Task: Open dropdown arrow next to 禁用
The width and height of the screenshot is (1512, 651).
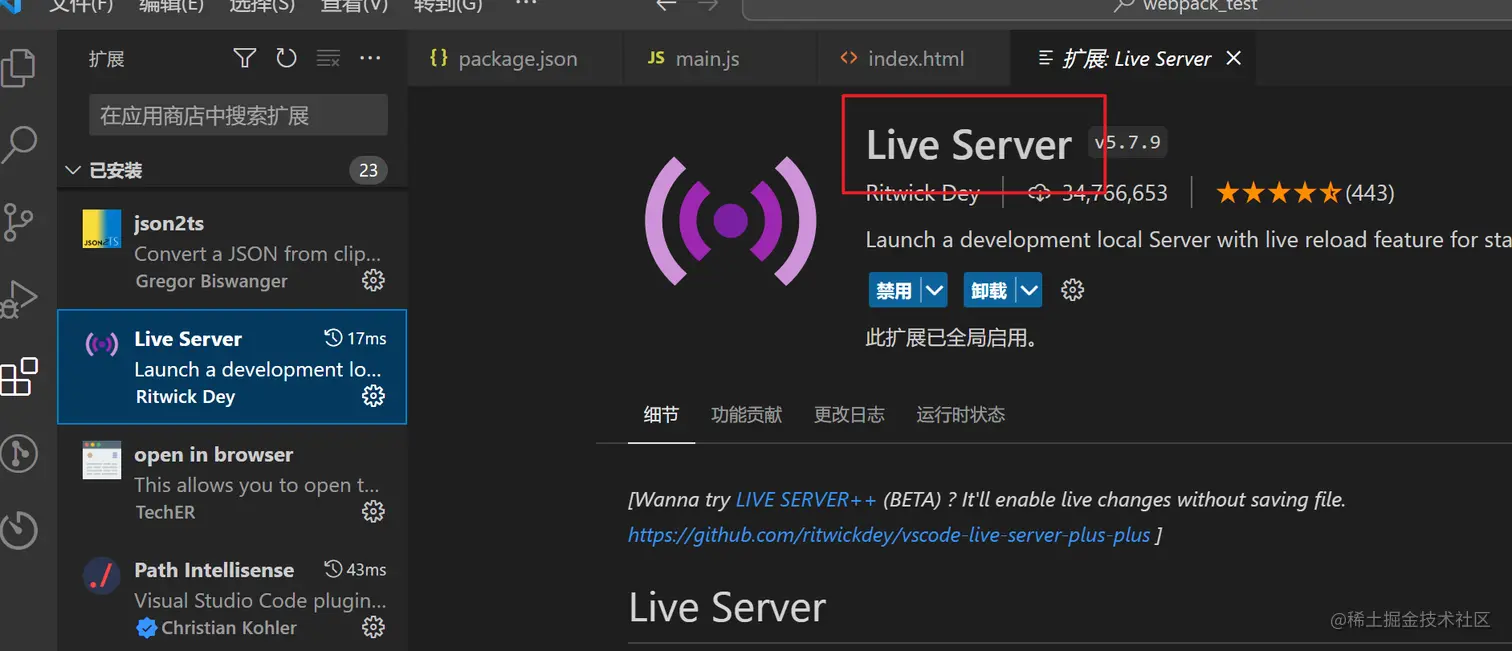Action: tap(934, 291)
